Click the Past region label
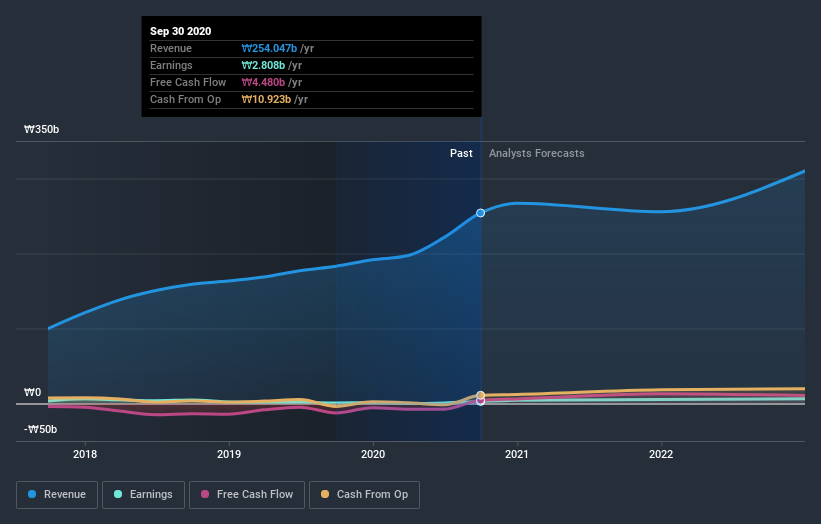This screenshot has width=821, height=524. pyautogui.click(x=461, y=153)
